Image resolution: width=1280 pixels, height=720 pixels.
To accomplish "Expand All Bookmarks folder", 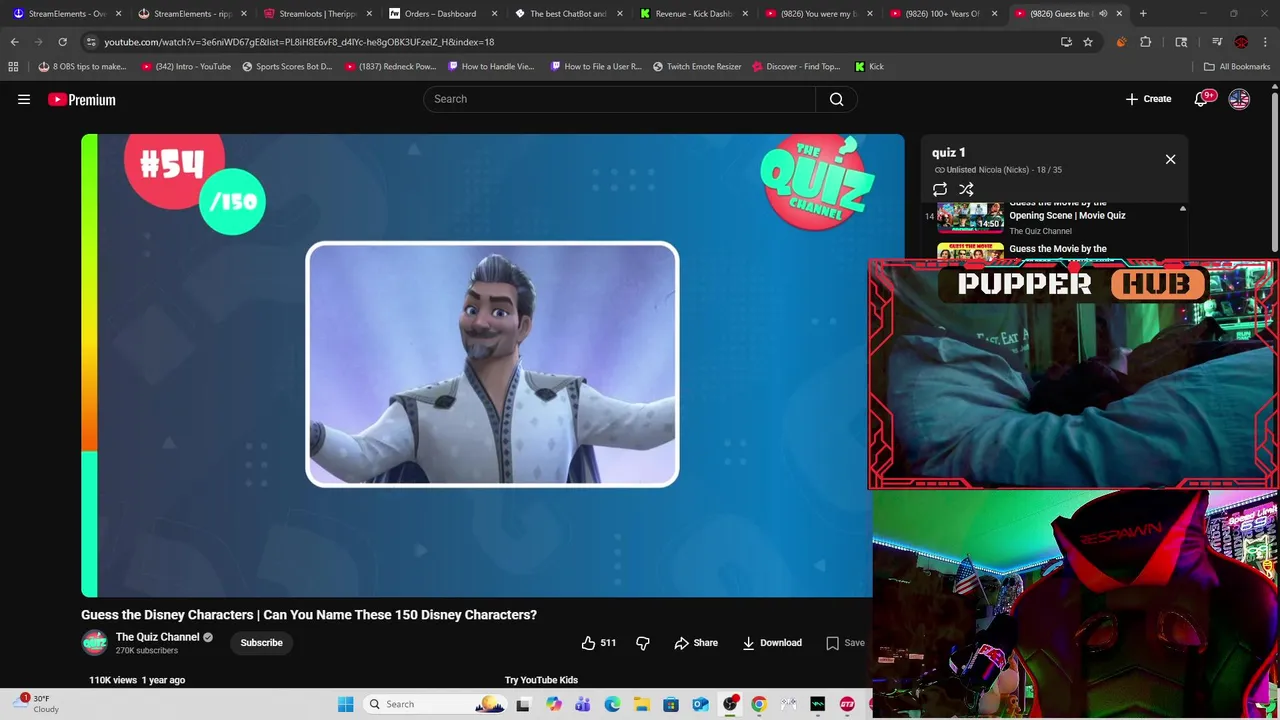I will (x=1237, y=67).
